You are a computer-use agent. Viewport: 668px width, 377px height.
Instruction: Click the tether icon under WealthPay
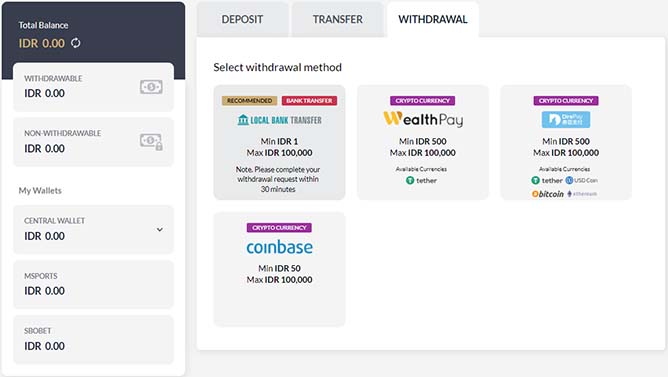pos(410,180)
